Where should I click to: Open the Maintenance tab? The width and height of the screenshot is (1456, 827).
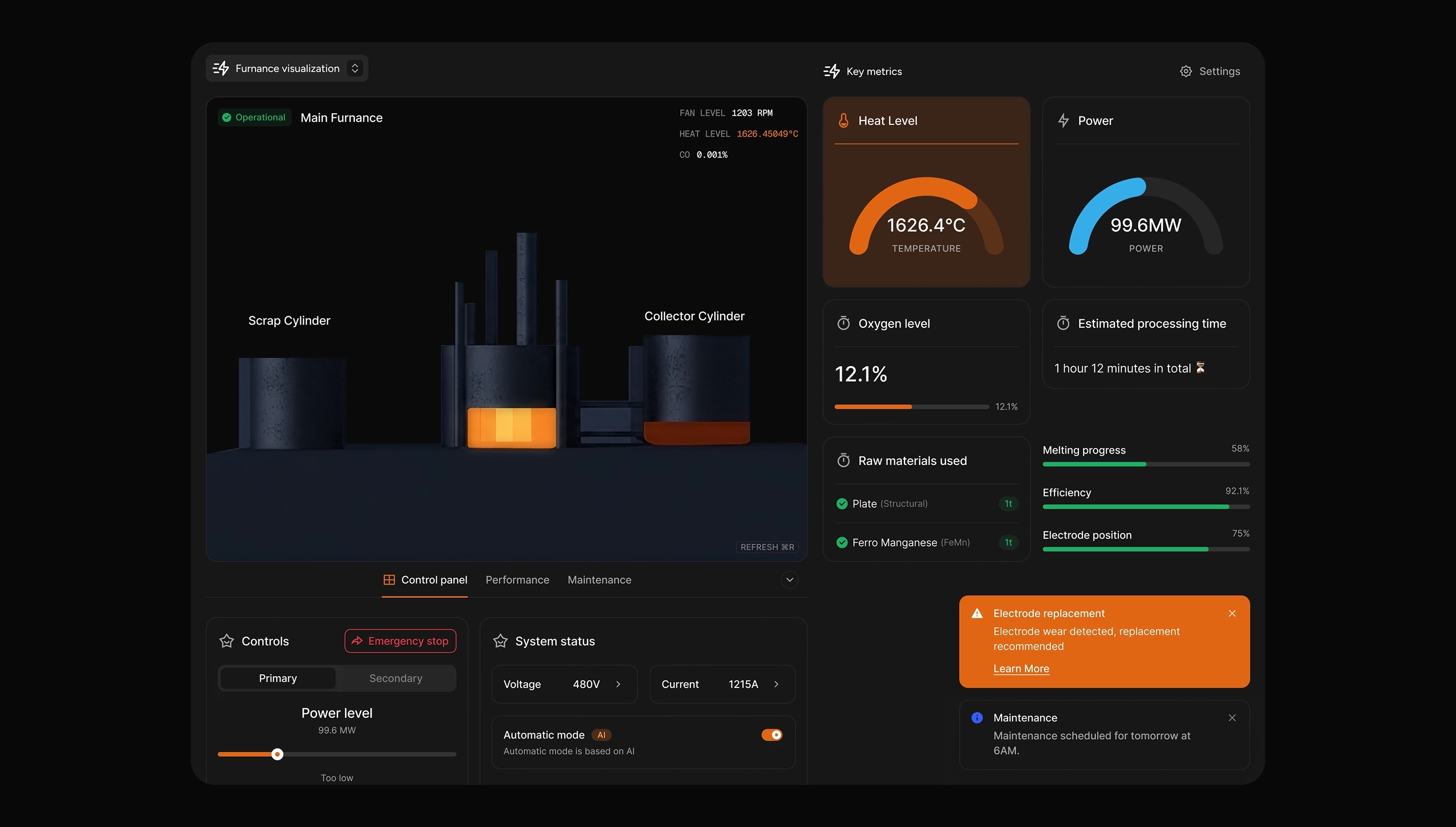(599, 580)
